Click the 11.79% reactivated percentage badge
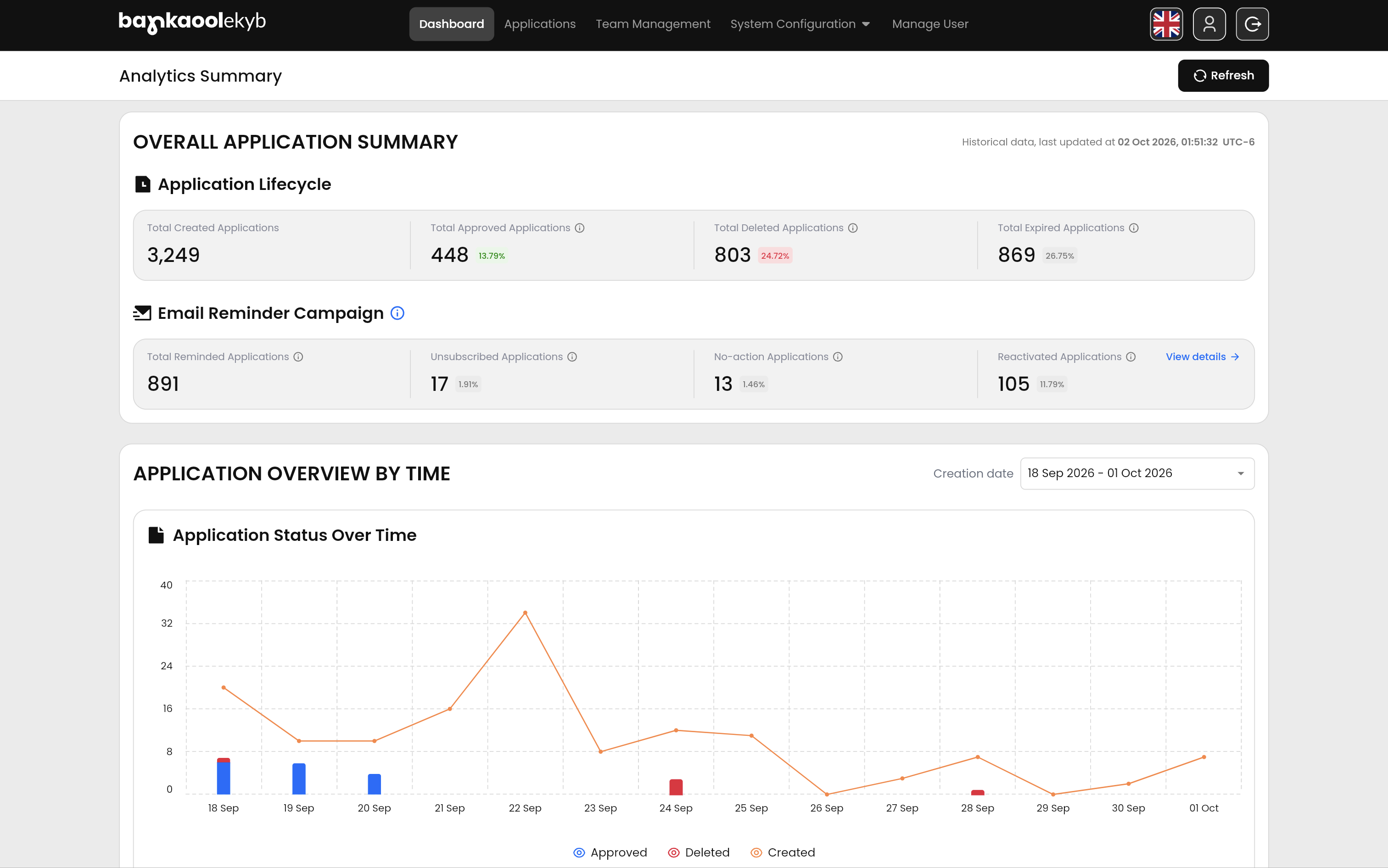 point(1052,384)
